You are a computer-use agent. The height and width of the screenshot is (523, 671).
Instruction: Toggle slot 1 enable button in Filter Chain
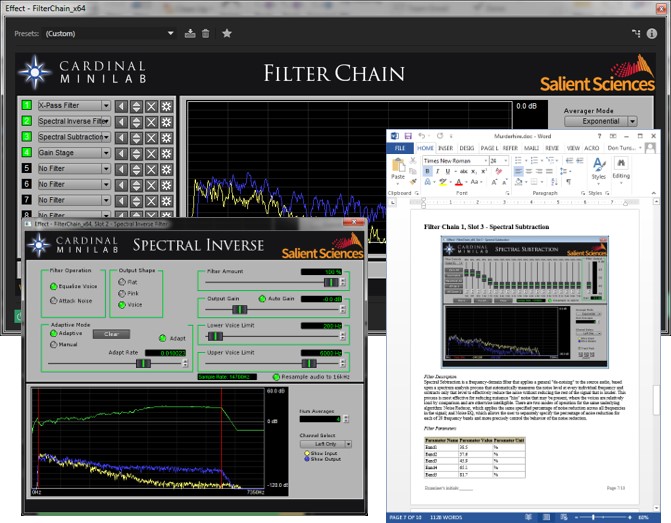point(27,105)
